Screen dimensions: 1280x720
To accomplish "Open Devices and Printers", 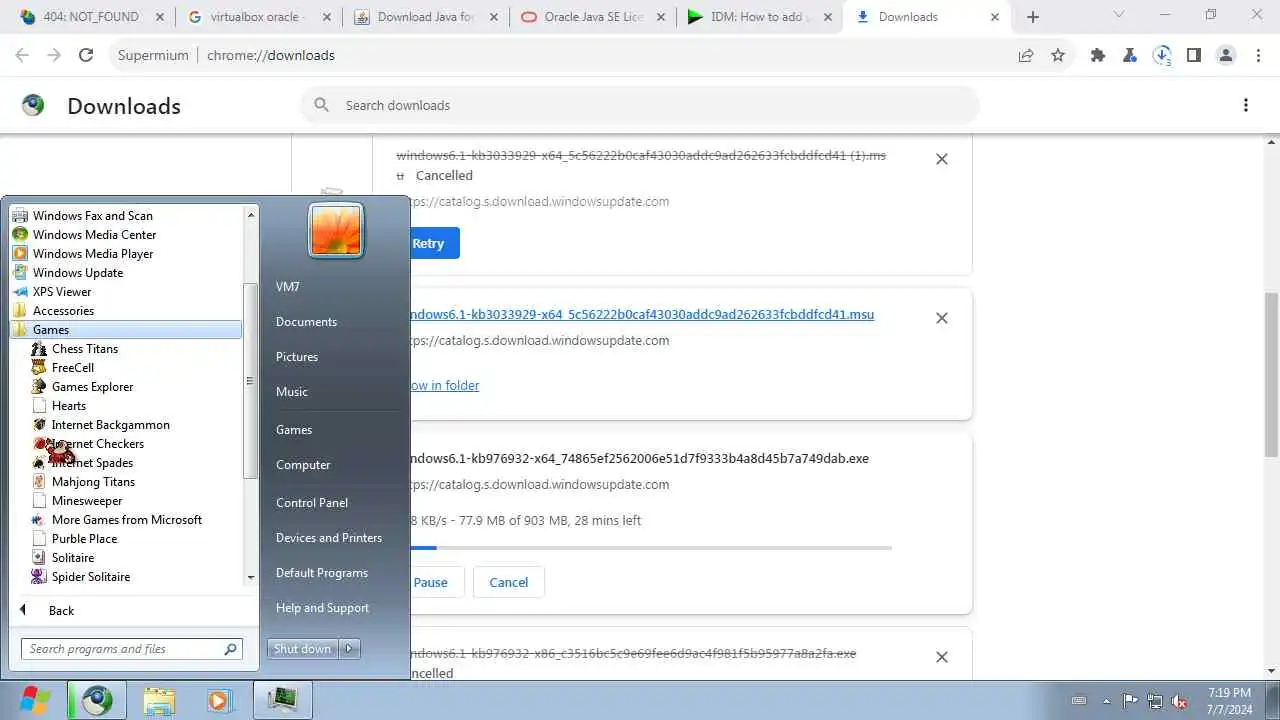I will point(329,538).
